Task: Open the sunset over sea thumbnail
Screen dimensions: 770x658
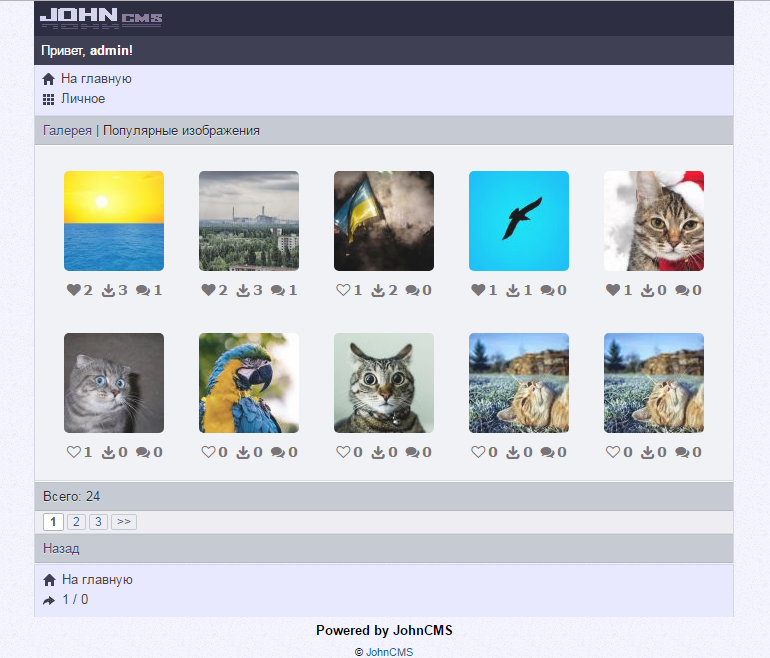Action: point(114,221)
